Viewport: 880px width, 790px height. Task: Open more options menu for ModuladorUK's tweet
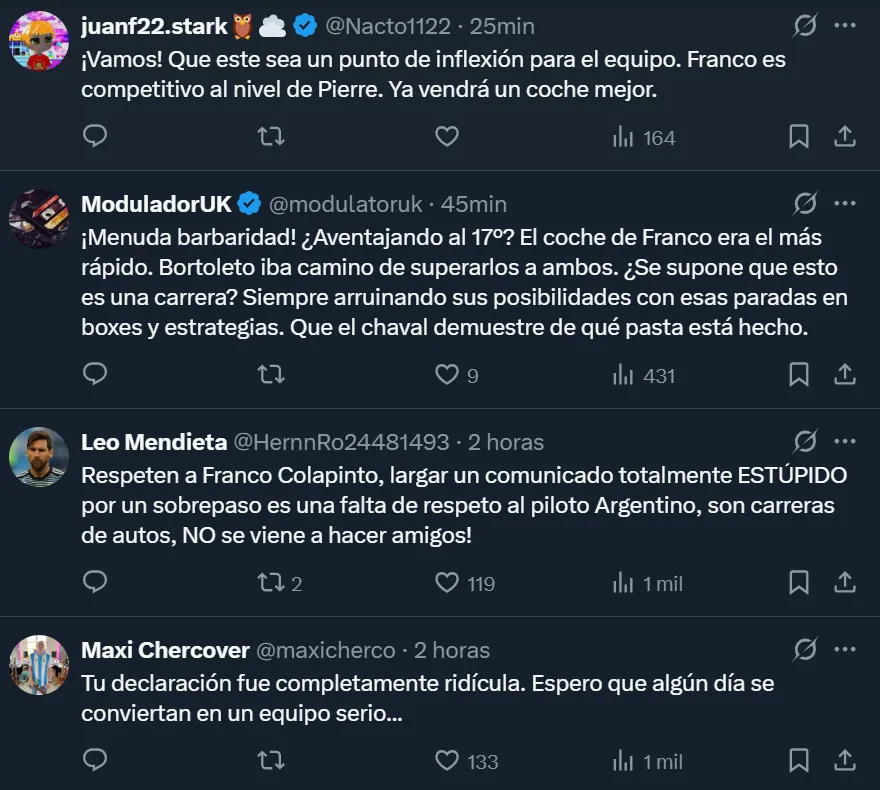point(844,204)
